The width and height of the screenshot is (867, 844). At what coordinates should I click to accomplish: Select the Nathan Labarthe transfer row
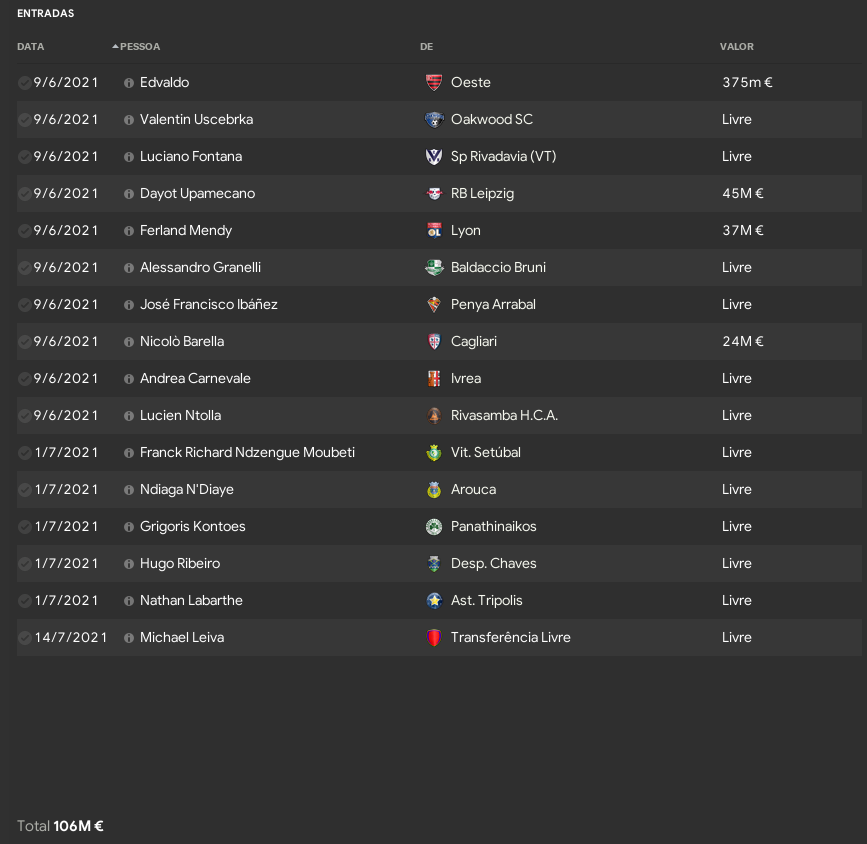coord(439,601)
